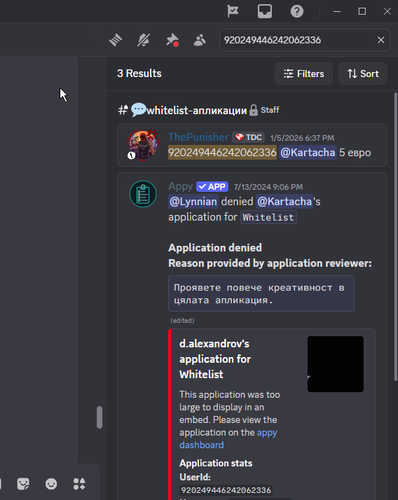398x500 pixels.
Task: Click the 1/5/2026 6:37 PM timestamp
Action: pos(302,138)
